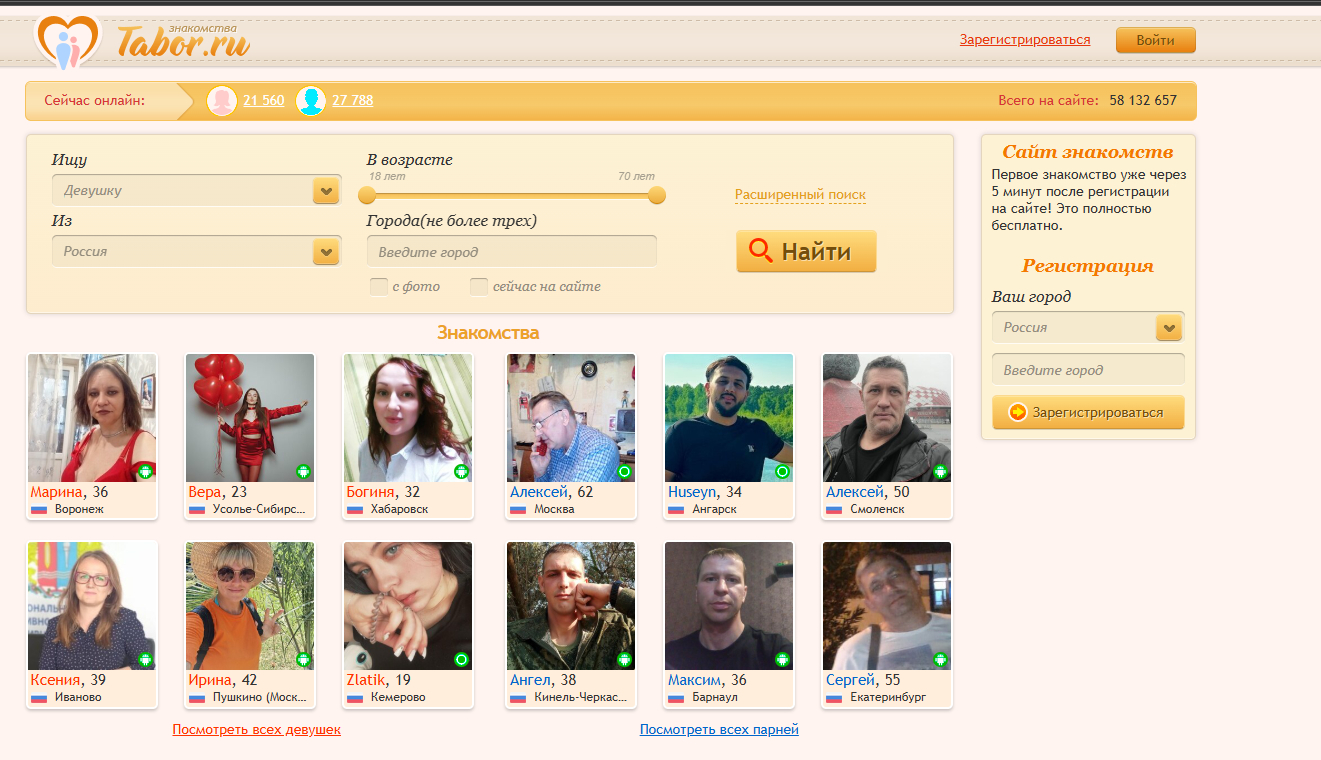Click the Russian flag next to Смоленск

click(834, 509)
